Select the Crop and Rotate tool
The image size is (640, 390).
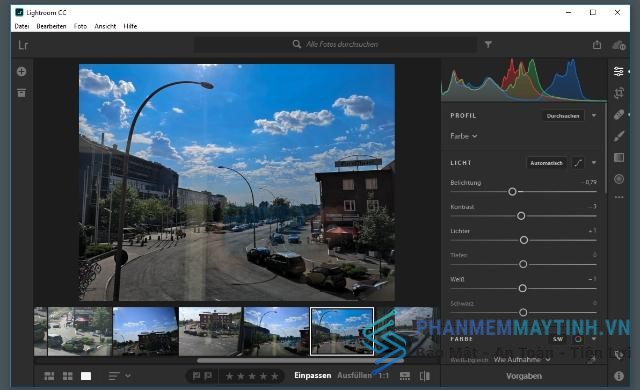619,93
